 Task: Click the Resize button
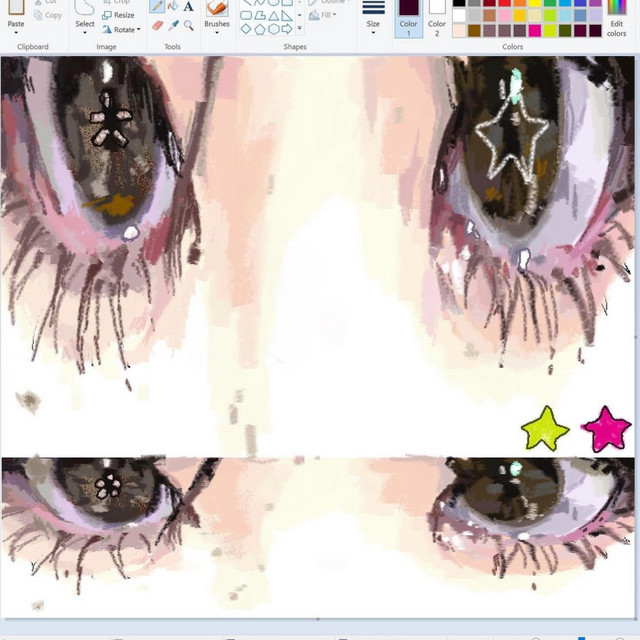[118, 15]
